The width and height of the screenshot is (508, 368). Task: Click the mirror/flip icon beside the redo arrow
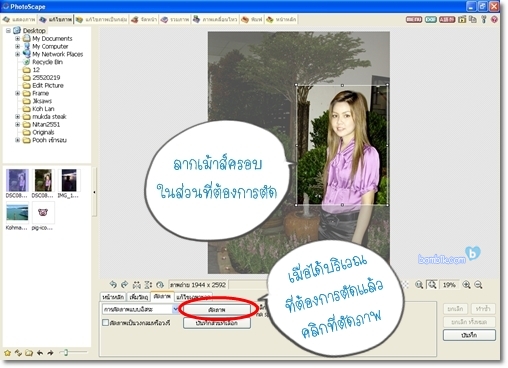(x=137, y=285)
